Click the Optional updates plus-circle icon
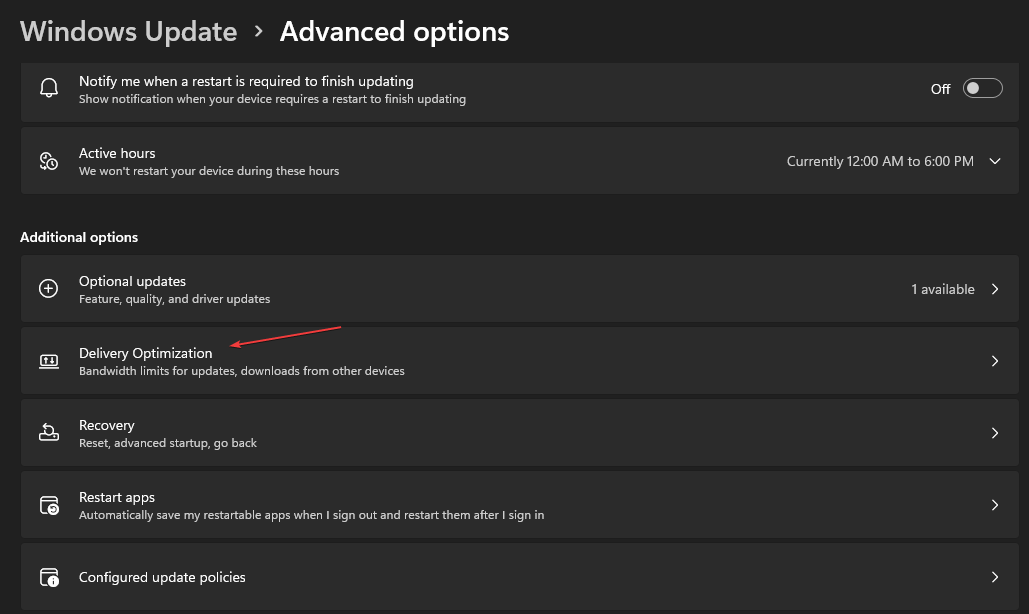 point(48,288)
